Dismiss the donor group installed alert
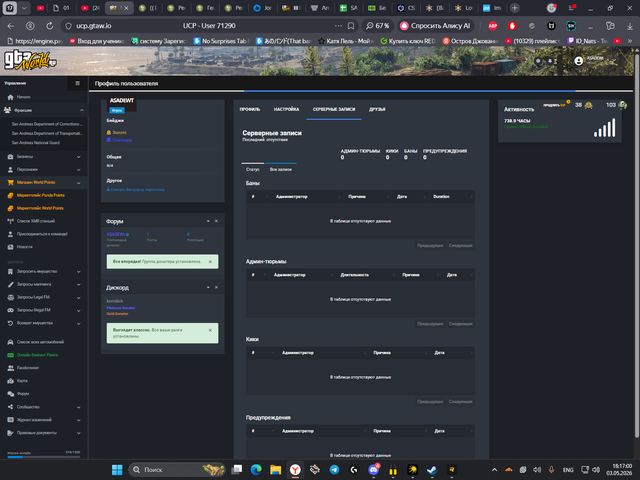The height and width of the screenshot is (480, 640). coord(210,262)
